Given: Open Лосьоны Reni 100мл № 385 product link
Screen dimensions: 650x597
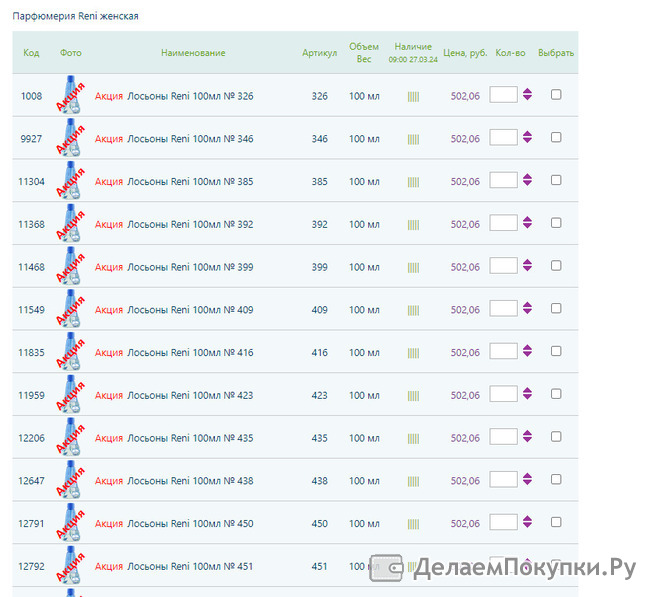Looking at the screenshot, I should 190,182.
